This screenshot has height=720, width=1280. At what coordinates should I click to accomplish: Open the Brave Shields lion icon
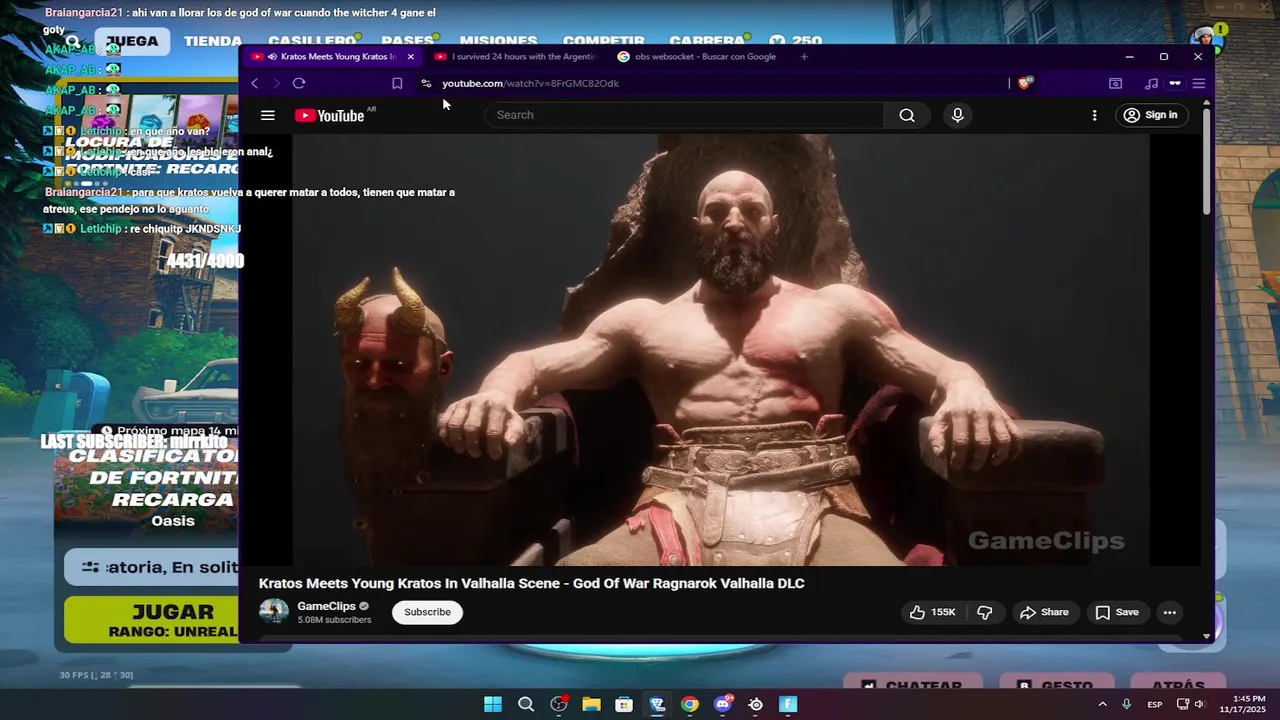point(1024,83)
